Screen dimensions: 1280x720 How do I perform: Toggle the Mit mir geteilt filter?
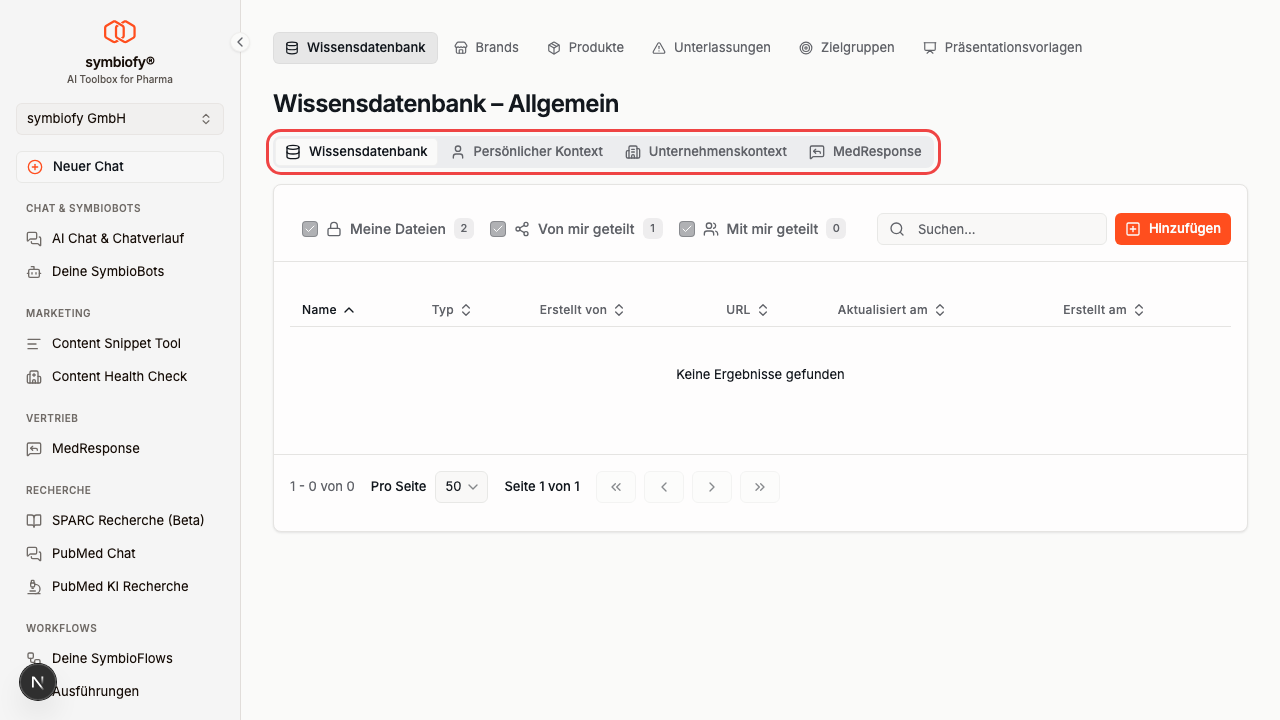pos(687,229)
